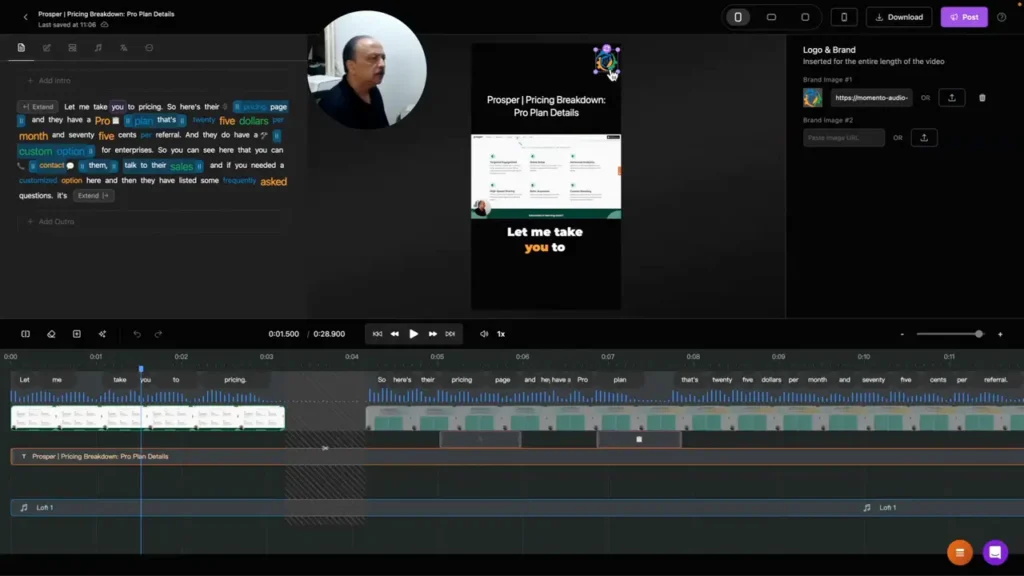Click word "dollars" in script
Image resolution: width=1024 pixels, height=576 pixels.
[253, 121]
